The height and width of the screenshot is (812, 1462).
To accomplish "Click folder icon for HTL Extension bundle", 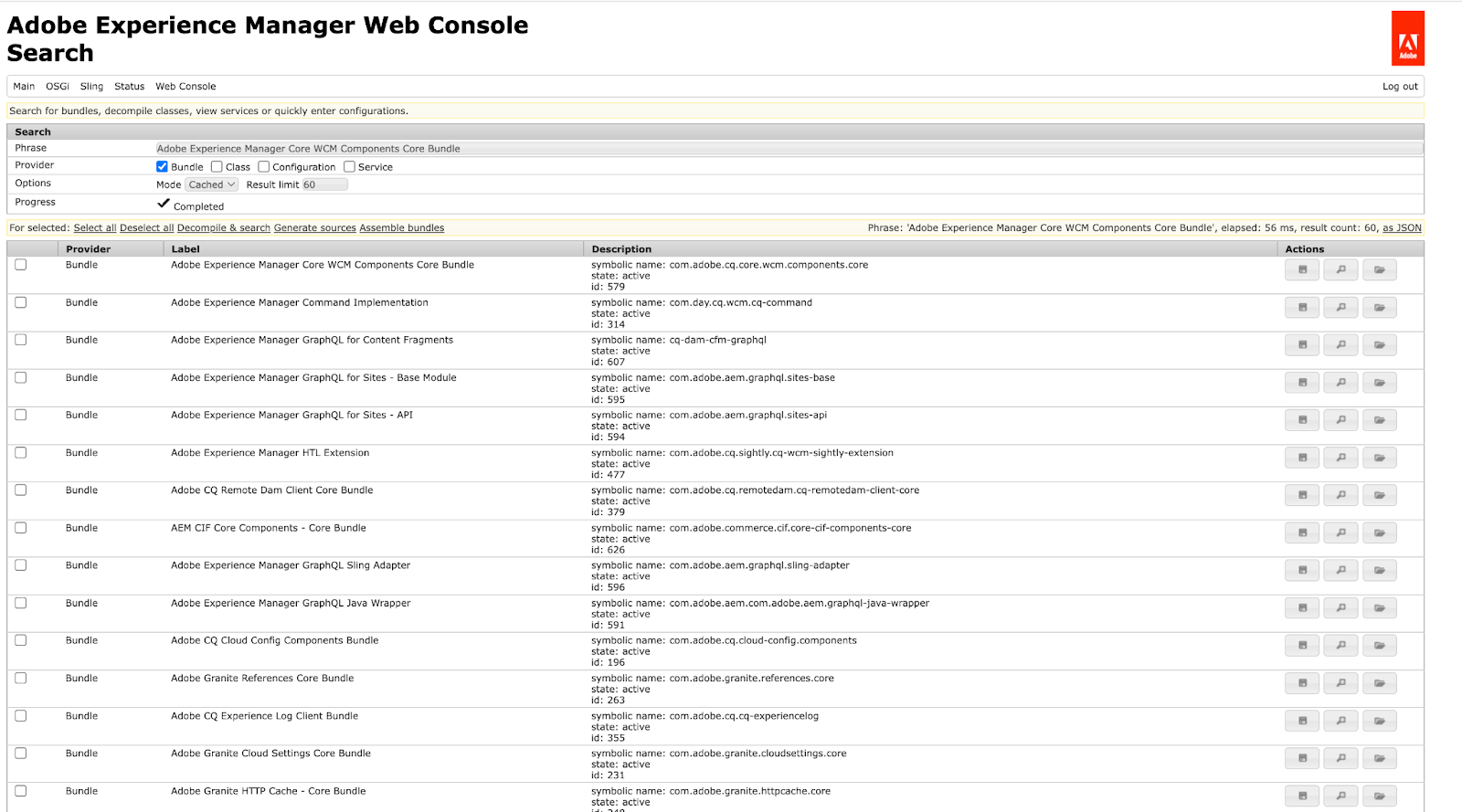I will point(1380,458).
